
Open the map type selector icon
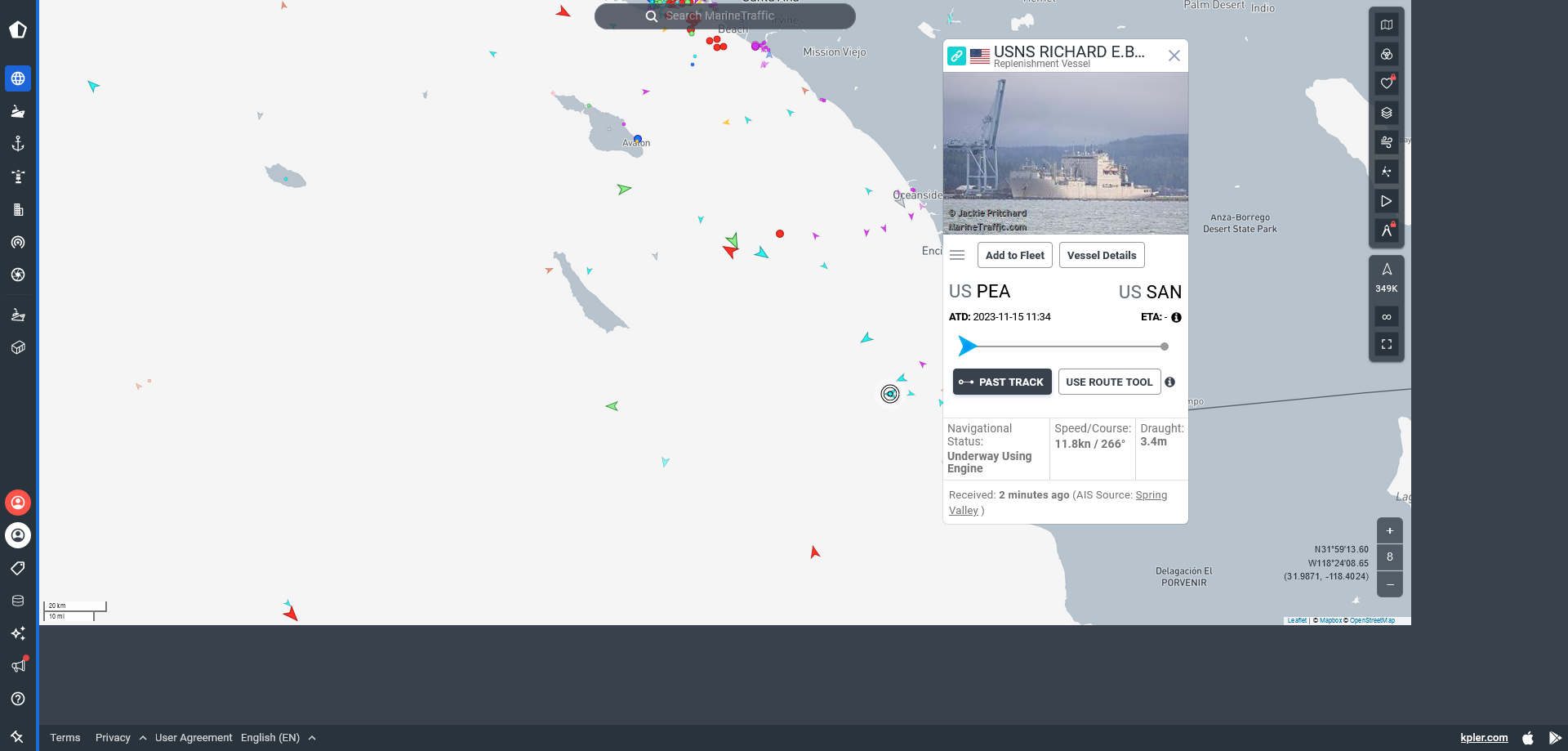point(1387,25)
